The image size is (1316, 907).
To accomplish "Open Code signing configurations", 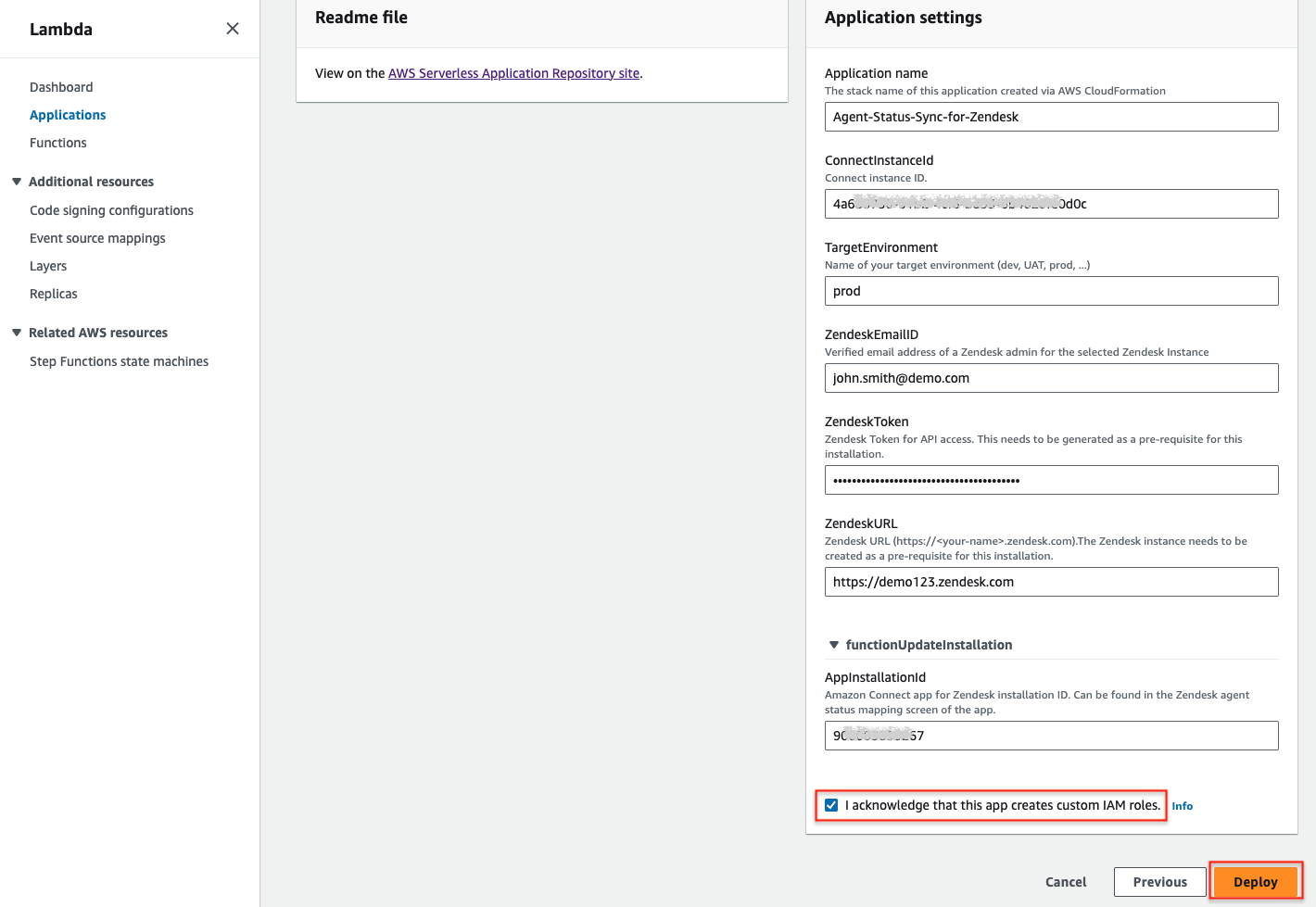I will pos(111,210).
